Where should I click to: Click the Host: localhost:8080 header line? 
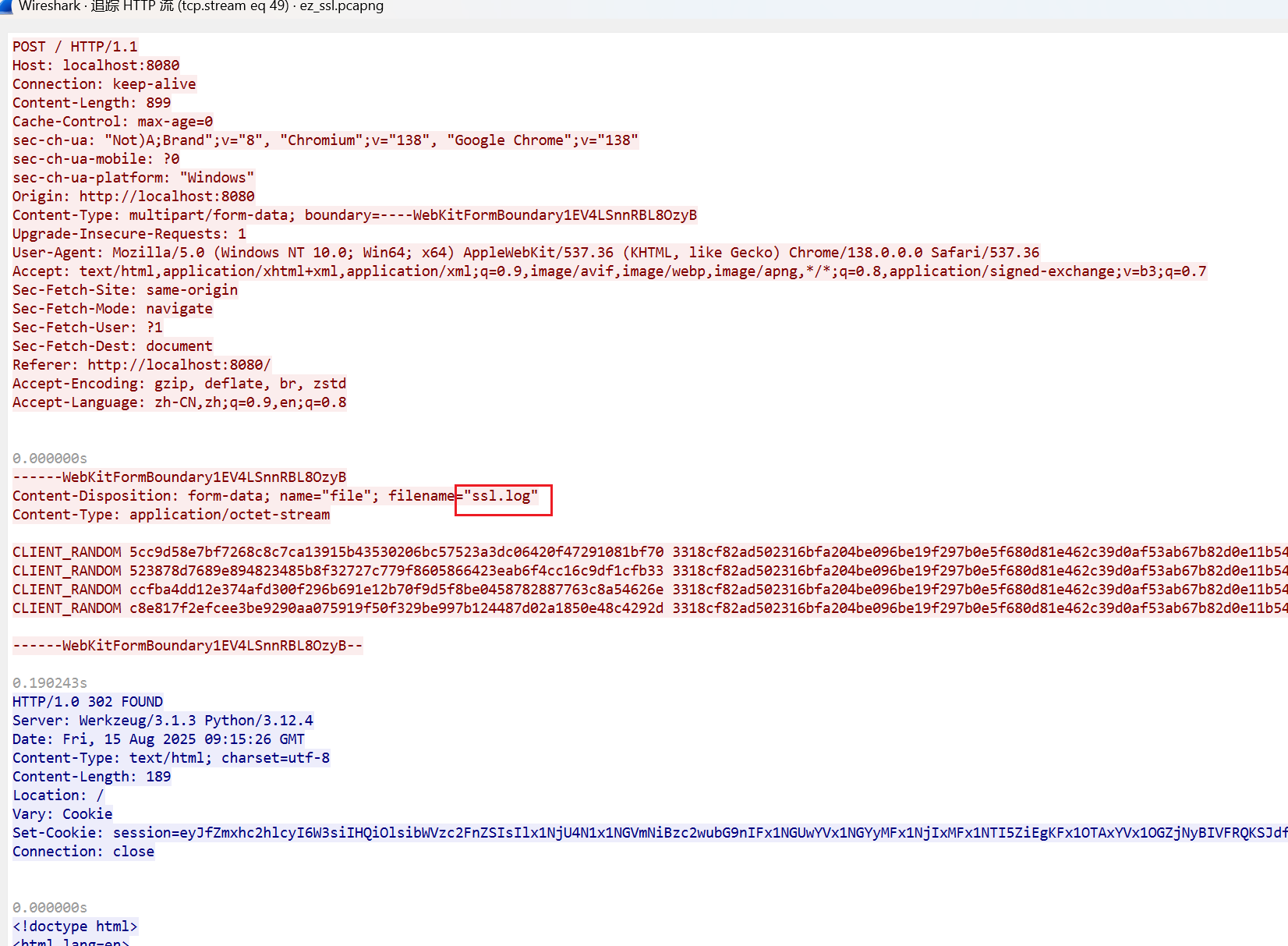[x=96, y=66]
